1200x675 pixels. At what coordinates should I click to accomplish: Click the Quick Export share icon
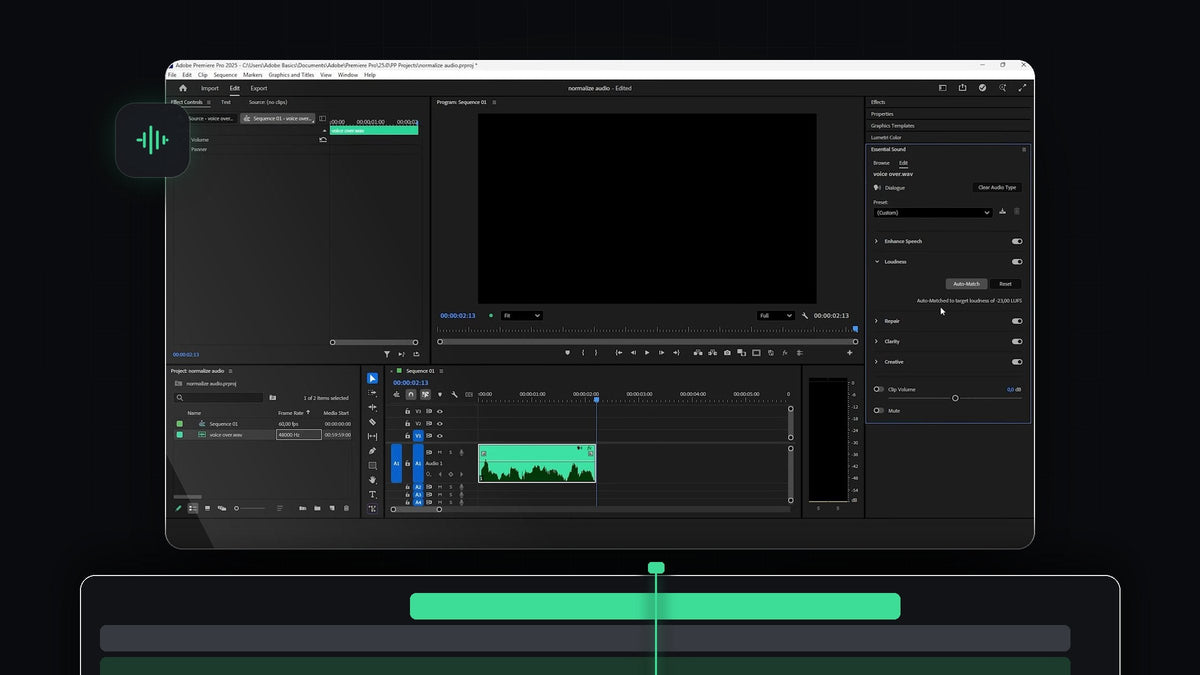pos(962,88)
